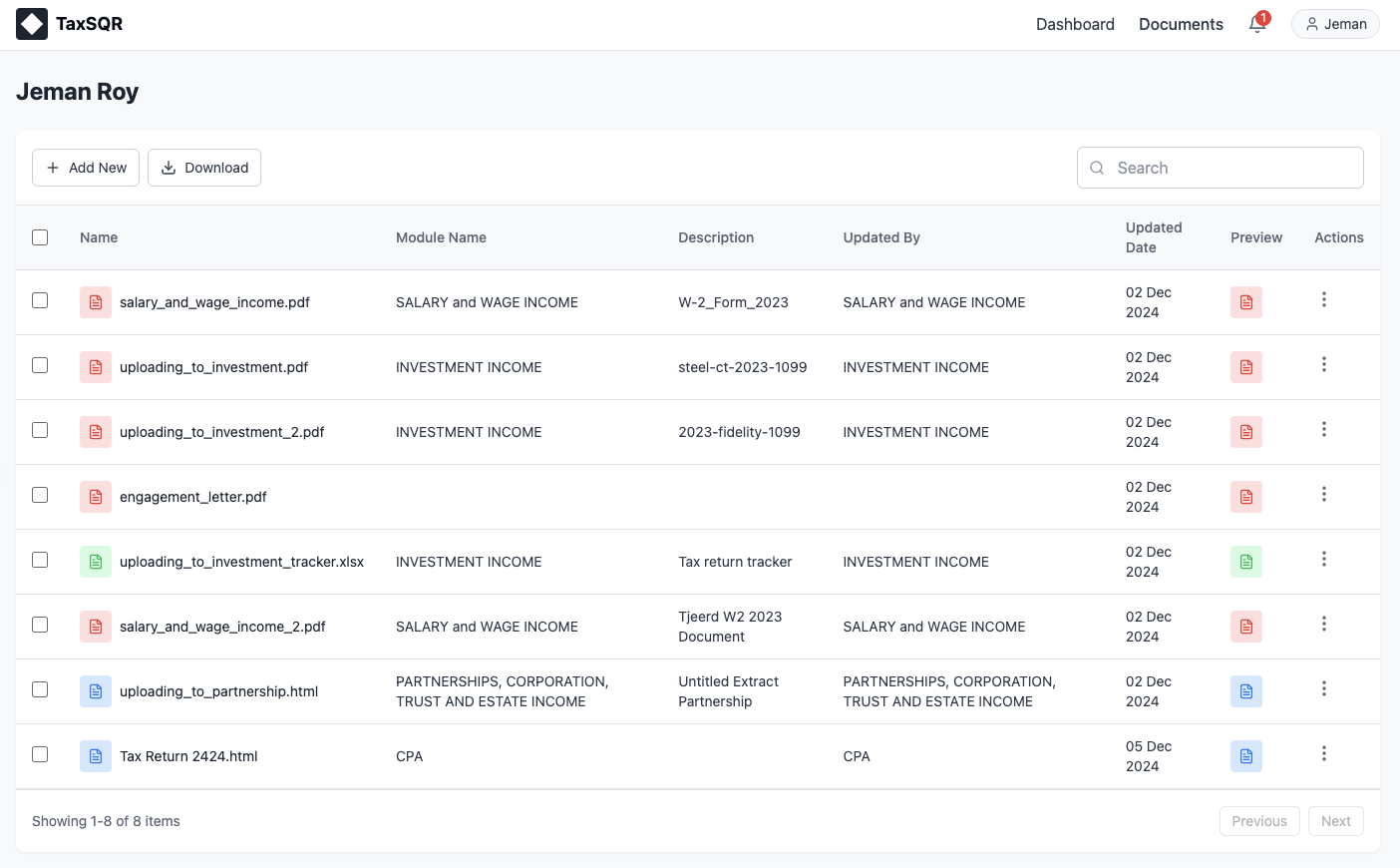This screenshot has height=868, width=1400.
Task: Open preview for uploading_to_investment_tracker.xlsx
Action: point(1245,562)
